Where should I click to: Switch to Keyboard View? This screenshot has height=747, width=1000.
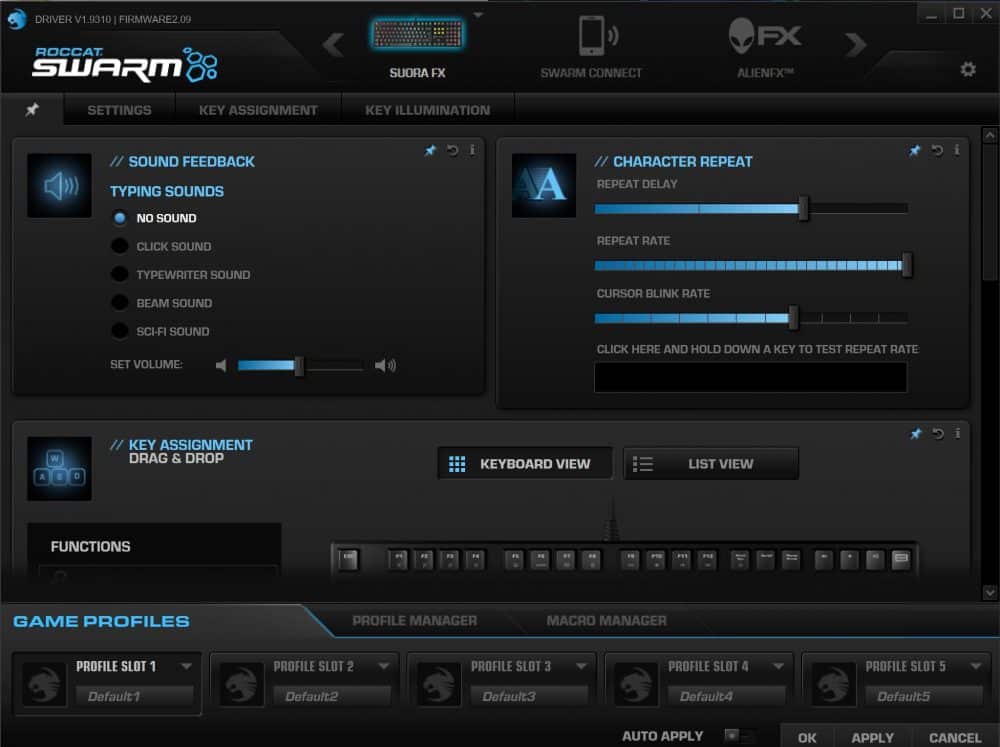(525, 464)
